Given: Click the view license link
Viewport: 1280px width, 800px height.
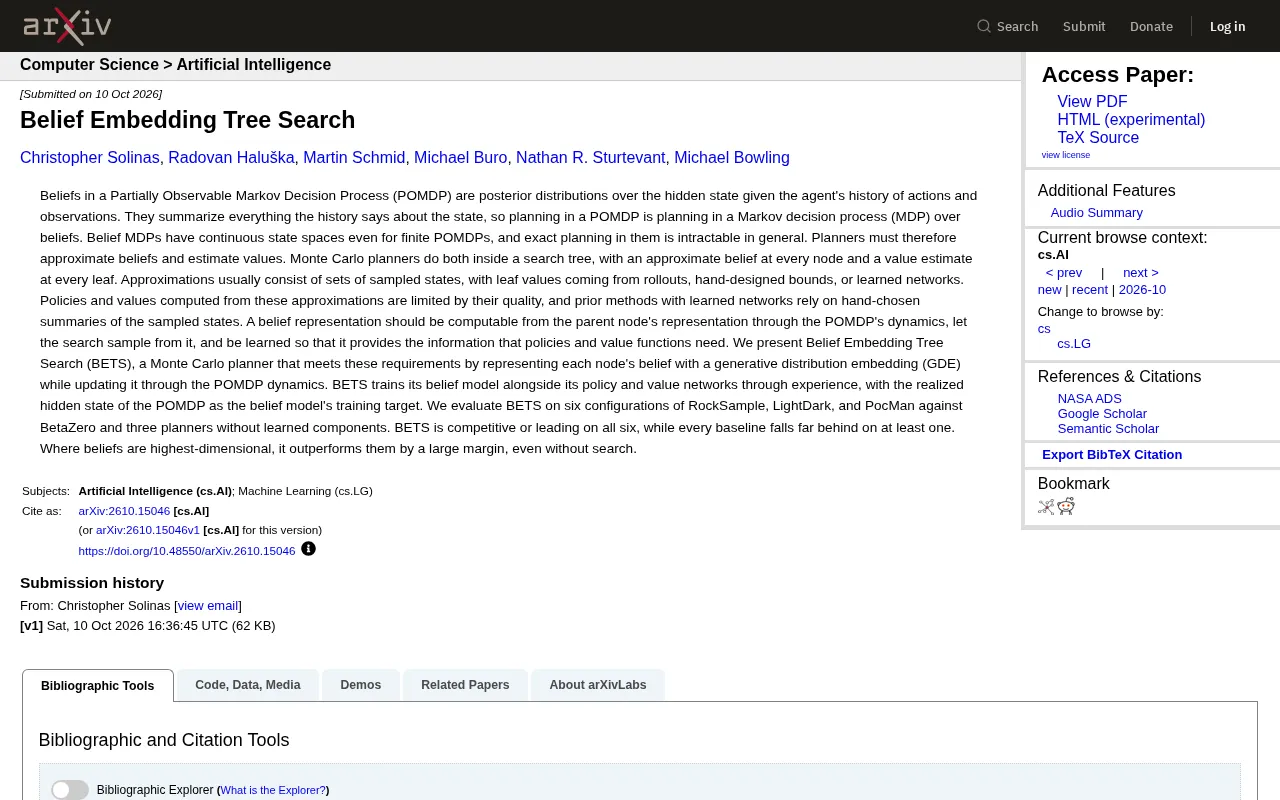Looking at the screenshot, I should tap(1066, 155).
